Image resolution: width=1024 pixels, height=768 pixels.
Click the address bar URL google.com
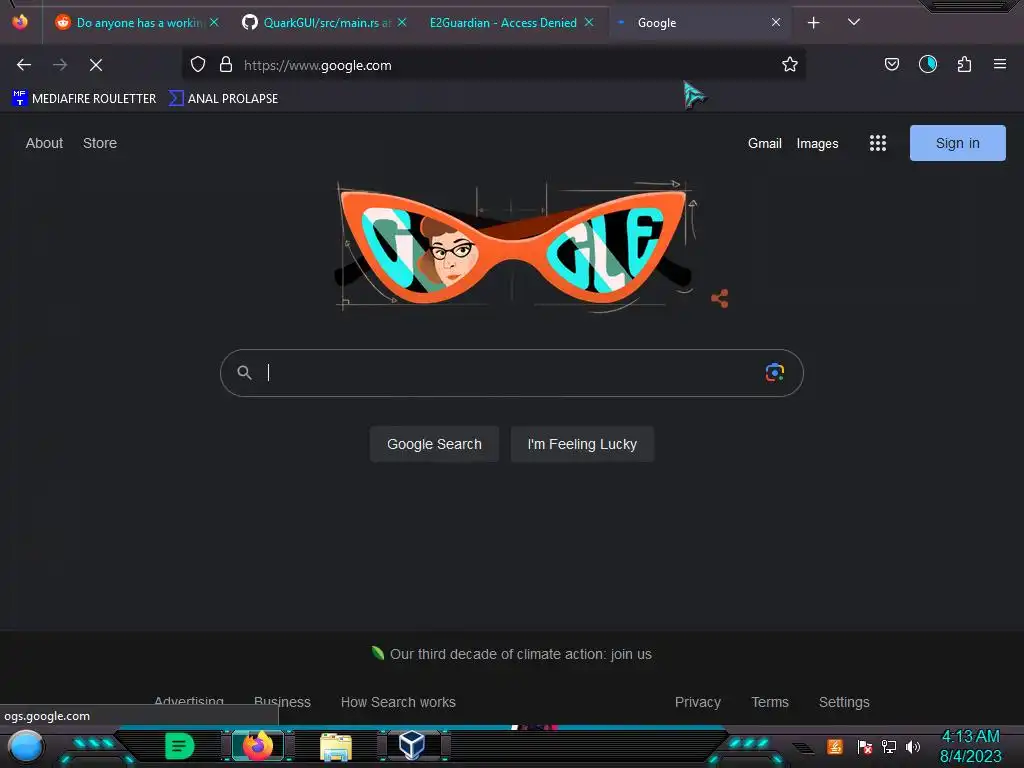point(317,65)
